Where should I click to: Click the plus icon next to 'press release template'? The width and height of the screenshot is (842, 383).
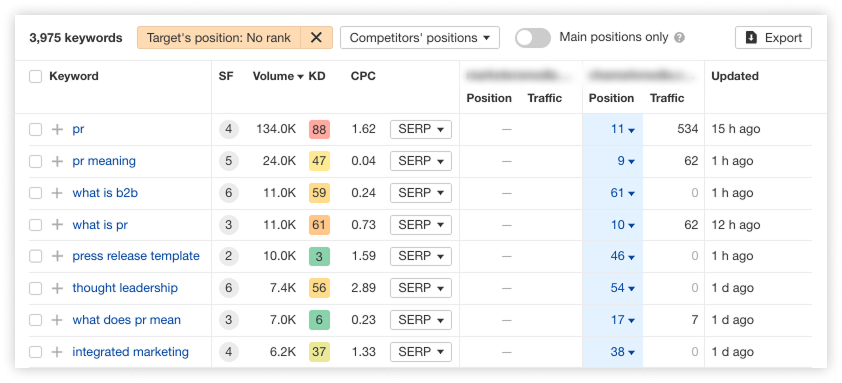coord(57,256)
